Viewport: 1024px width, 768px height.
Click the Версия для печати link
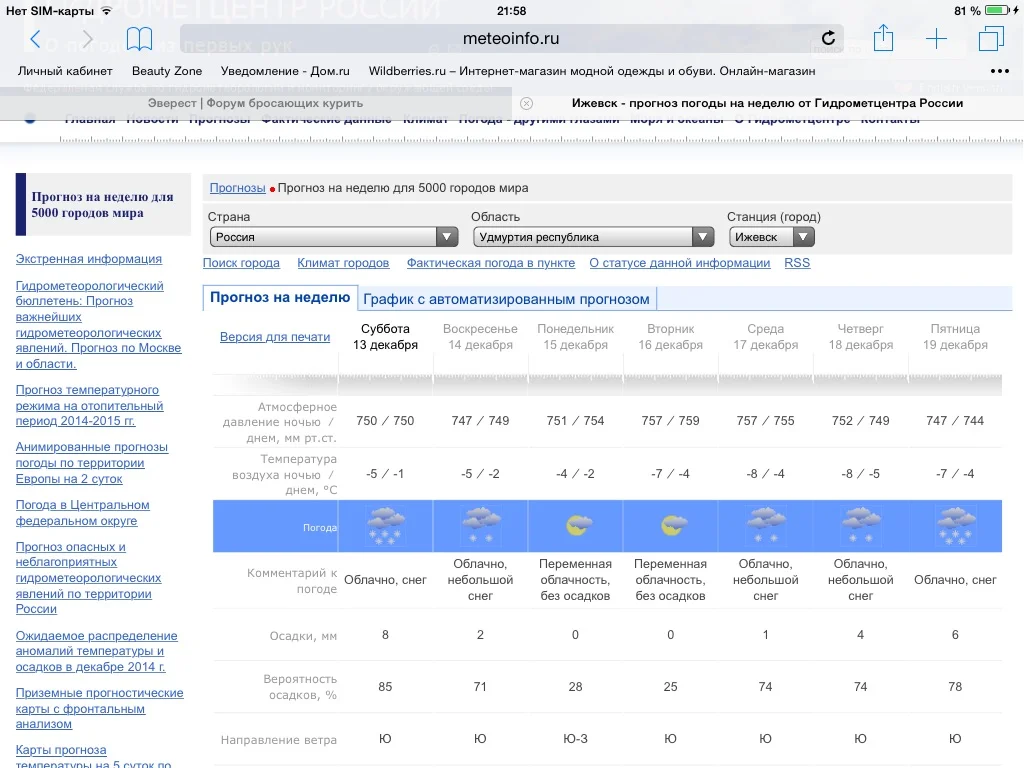(x=275, y=336)
